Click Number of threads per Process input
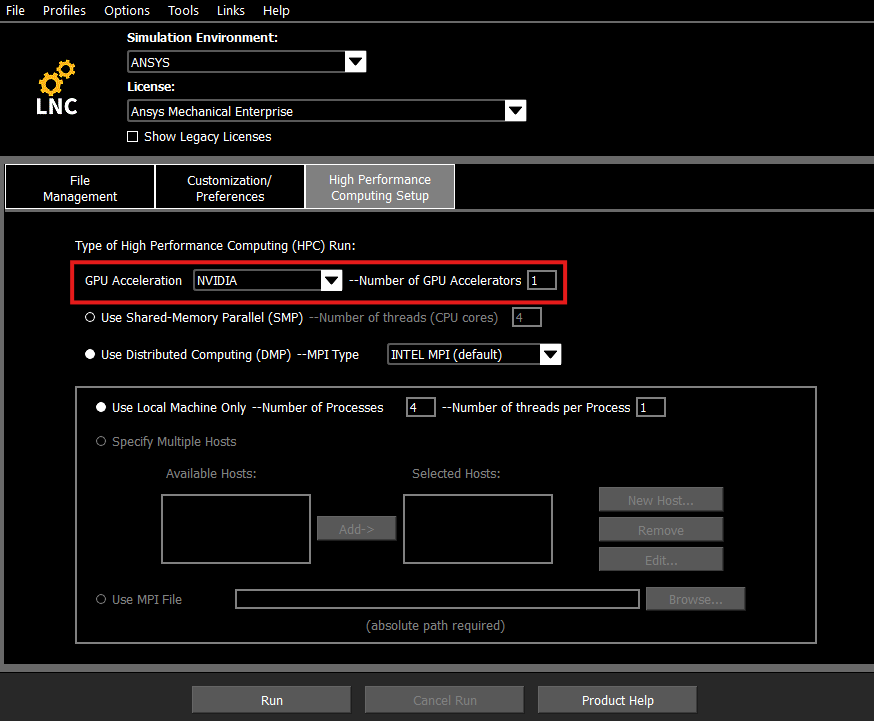This screenshot has width=874, height=721. coord(651,407)
